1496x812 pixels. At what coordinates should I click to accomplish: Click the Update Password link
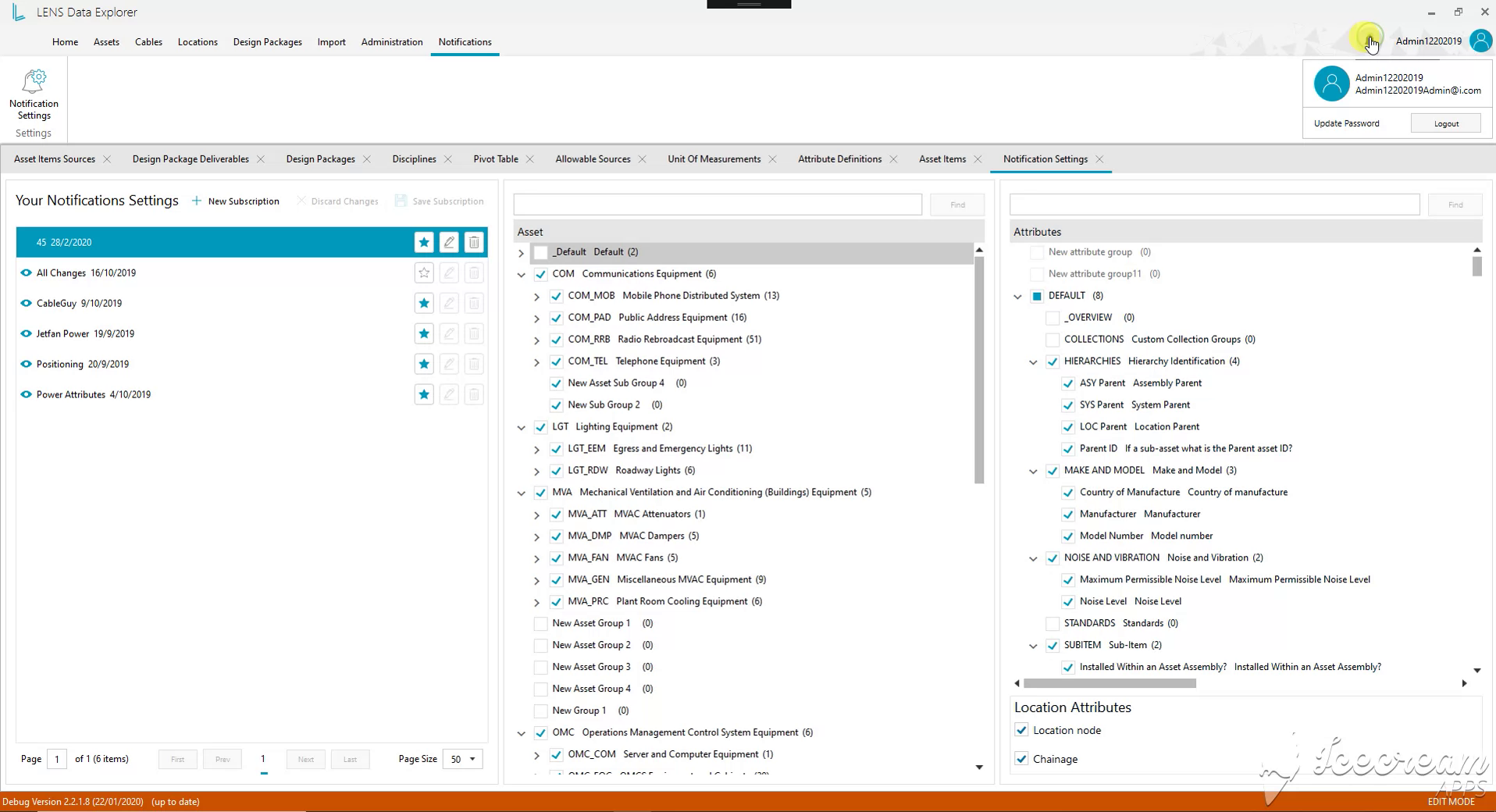pos(1346,123)
